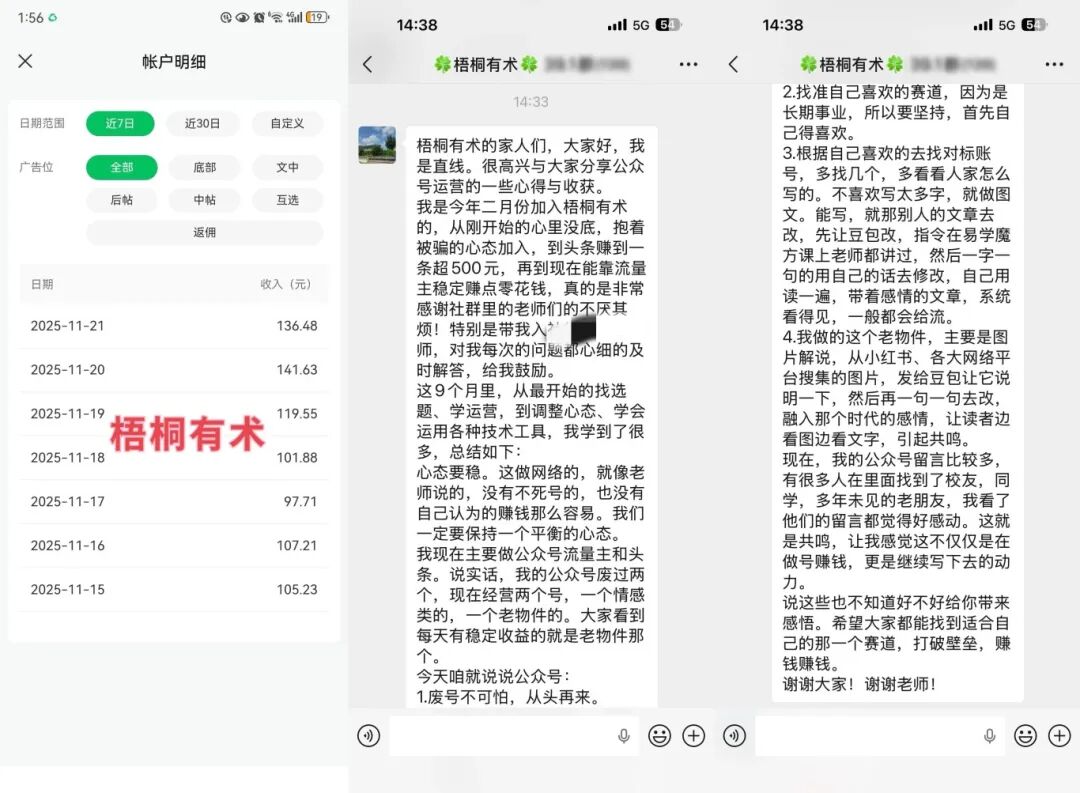Viewport: 1080px width, 793px height.
Task: Select the 全部 ad position filter
Action: pos(121,167)
